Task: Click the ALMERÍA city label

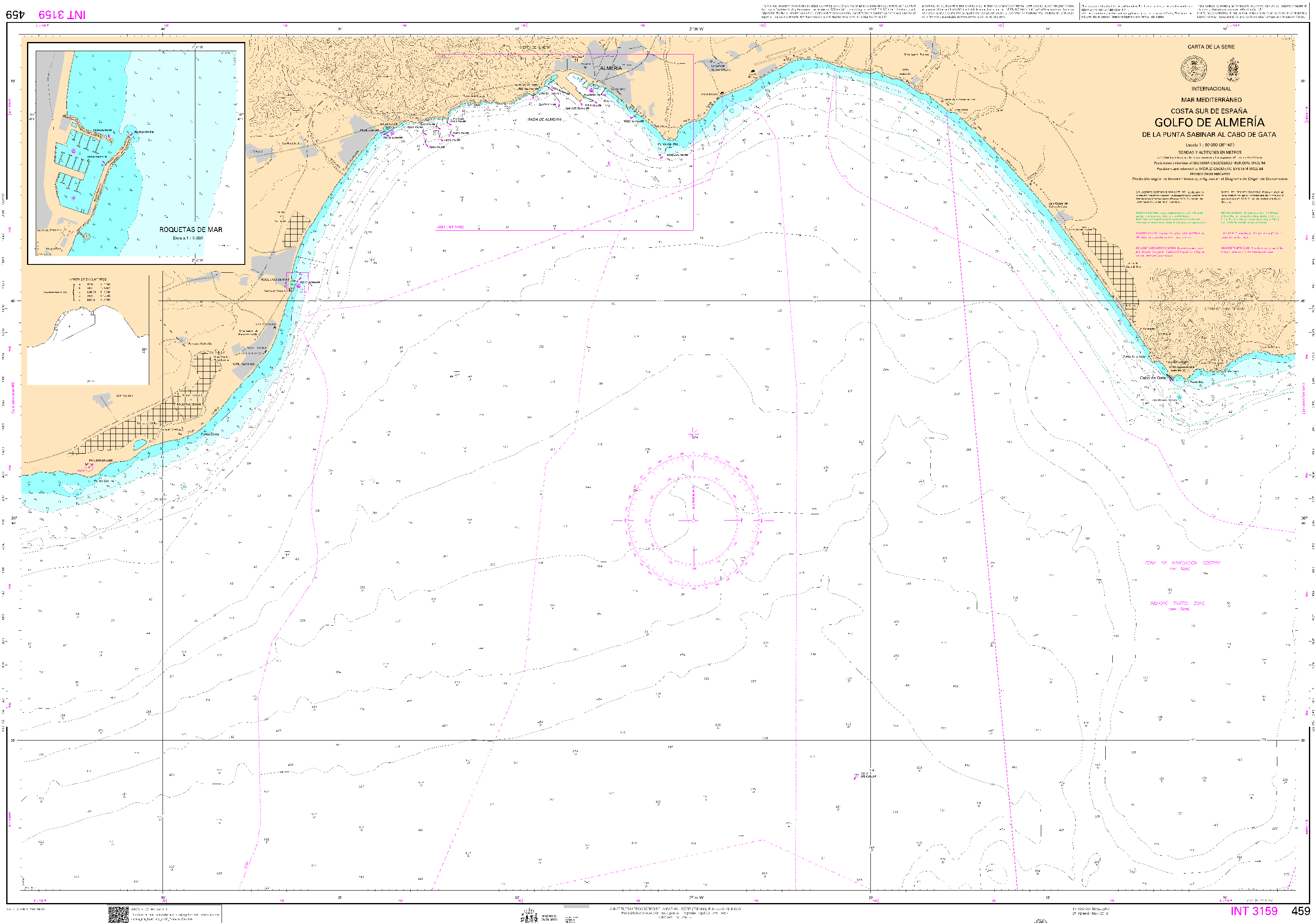Action: point(611,68)
